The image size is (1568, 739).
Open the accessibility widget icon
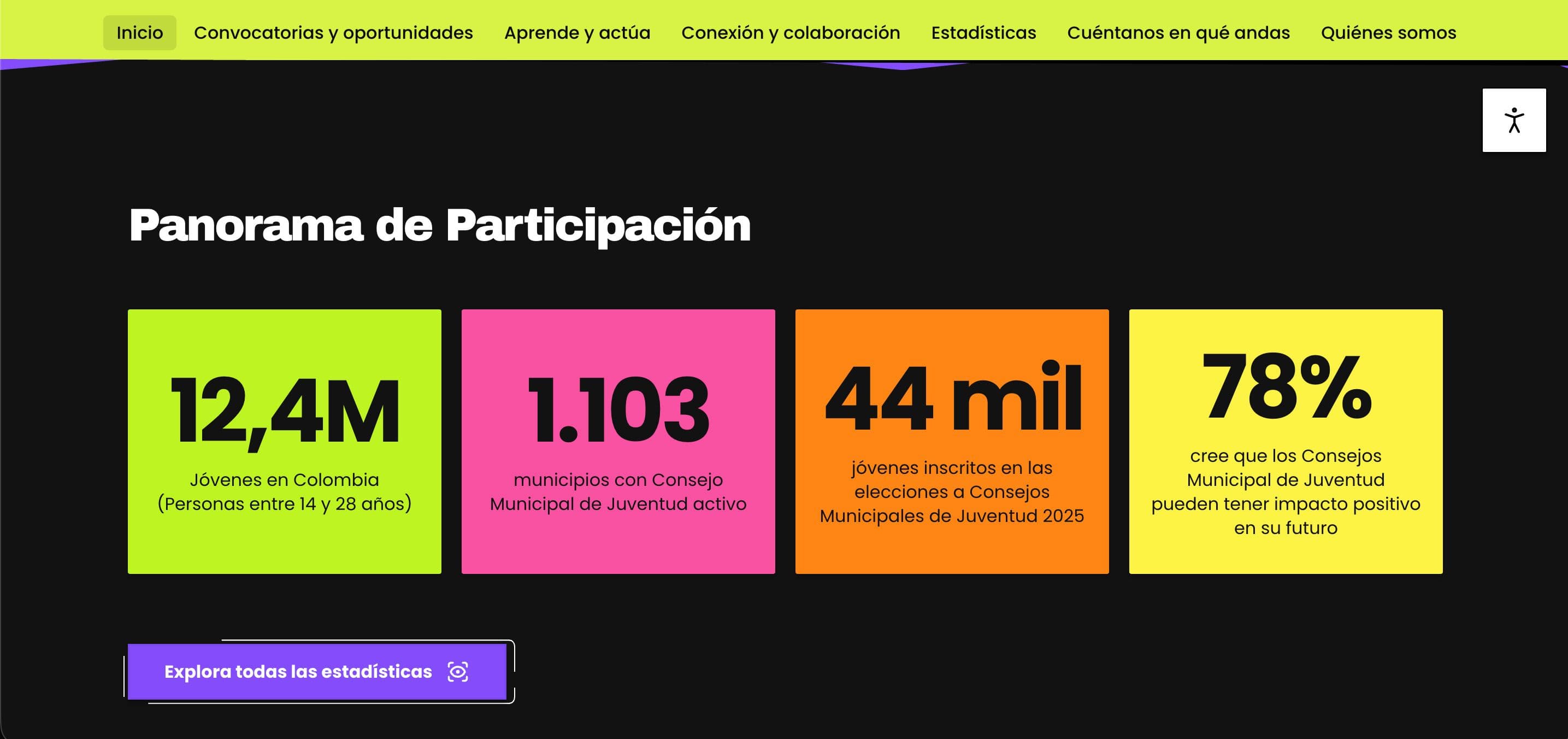(1514, 120)
